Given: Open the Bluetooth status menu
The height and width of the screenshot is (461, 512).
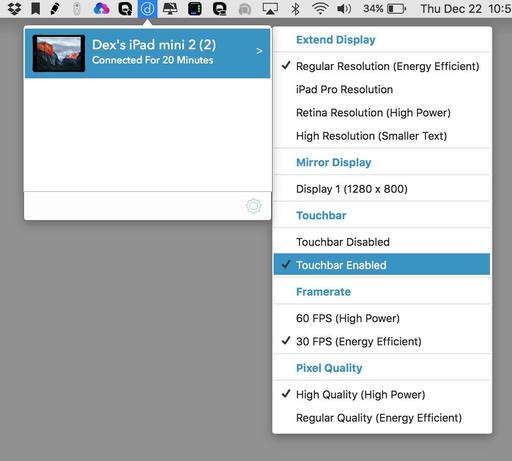Looking at the screenshot, I should (295, 9).
